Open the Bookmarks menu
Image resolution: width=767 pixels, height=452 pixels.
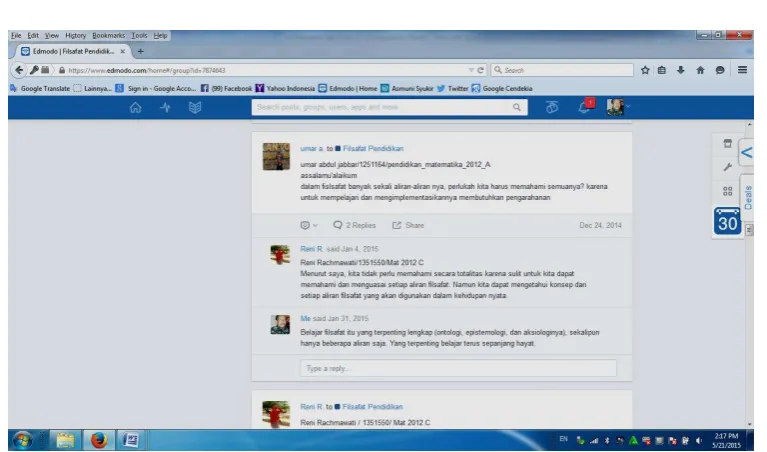coord(109,36)
